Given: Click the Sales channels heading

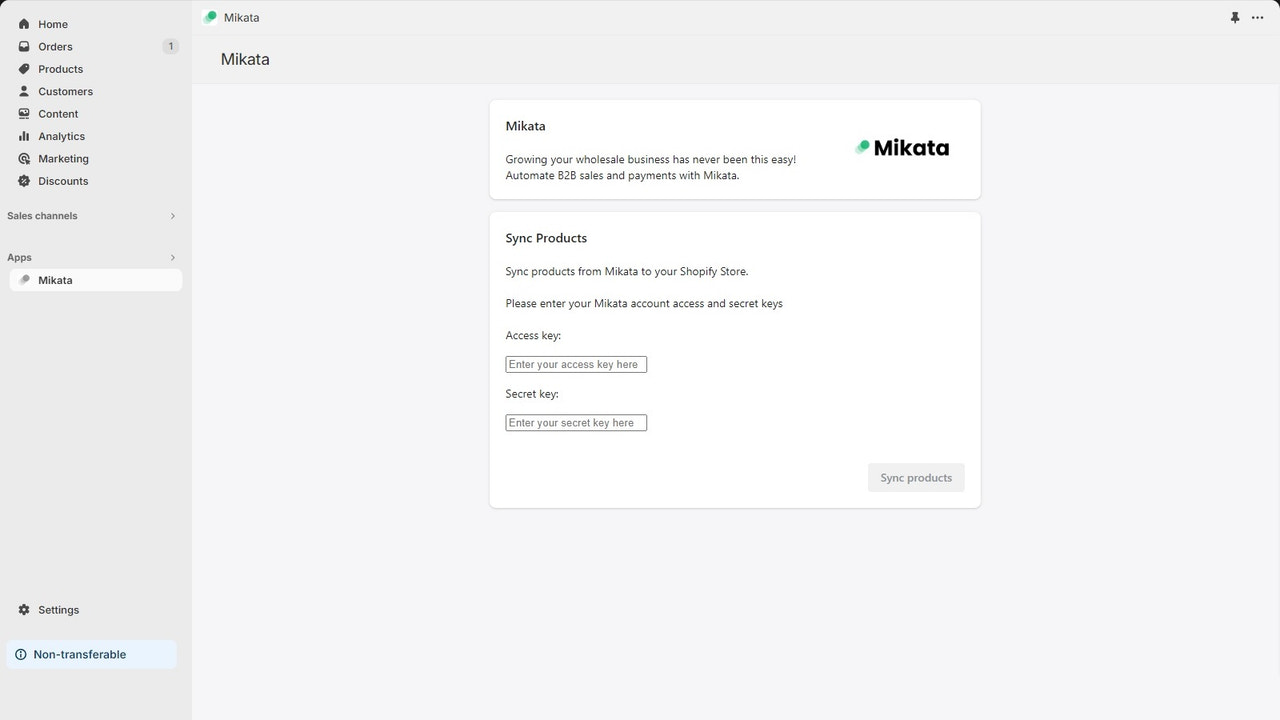Looking at the screenshot, I should (42, 216).
